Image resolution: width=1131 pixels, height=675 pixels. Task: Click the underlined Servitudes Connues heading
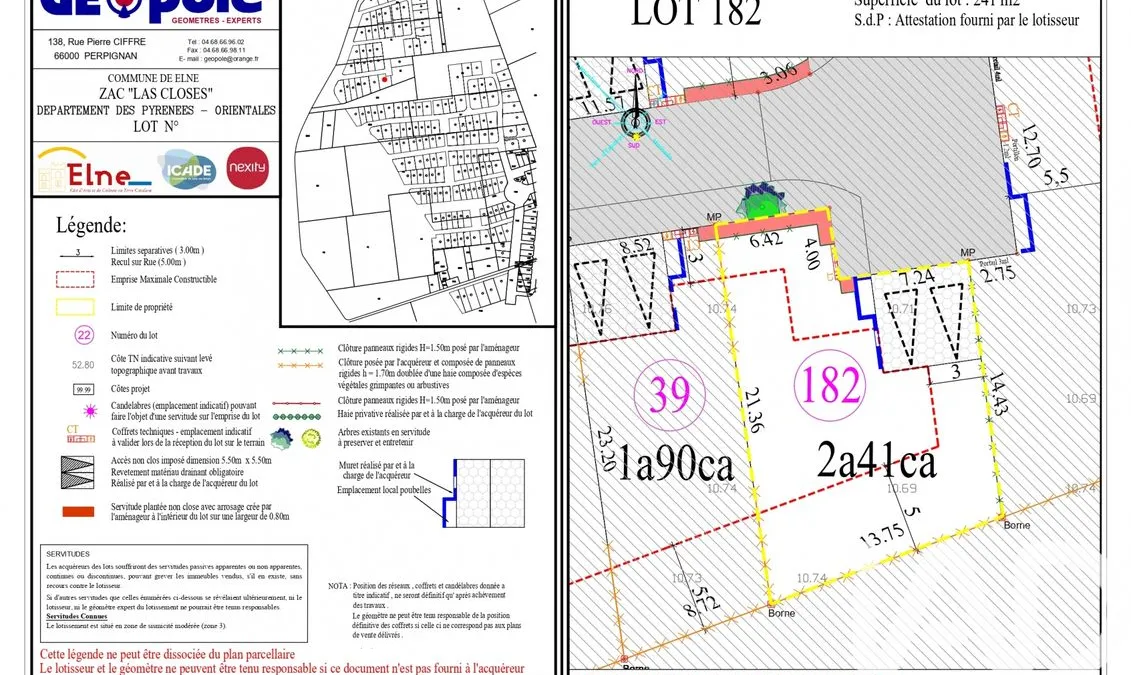point(76,617)
